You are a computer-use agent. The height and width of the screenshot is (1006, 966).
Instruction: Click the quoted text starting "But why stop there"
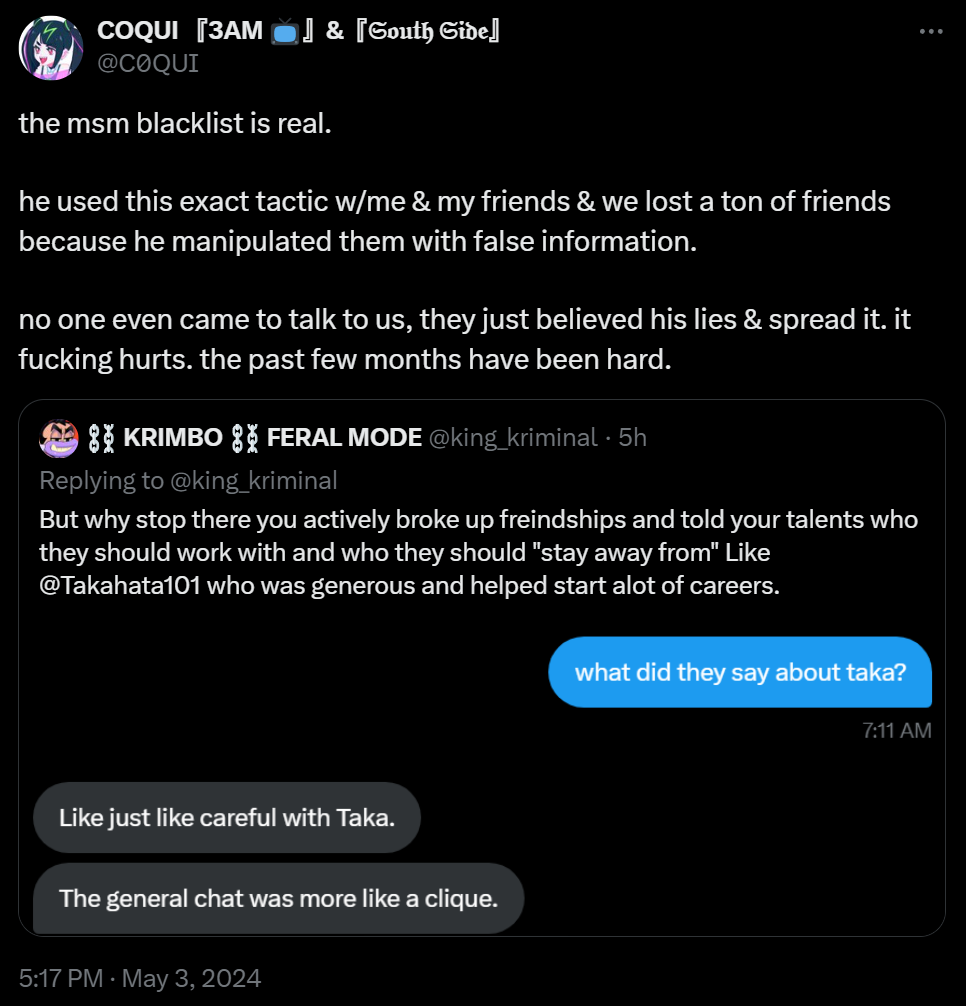point(478,553)
